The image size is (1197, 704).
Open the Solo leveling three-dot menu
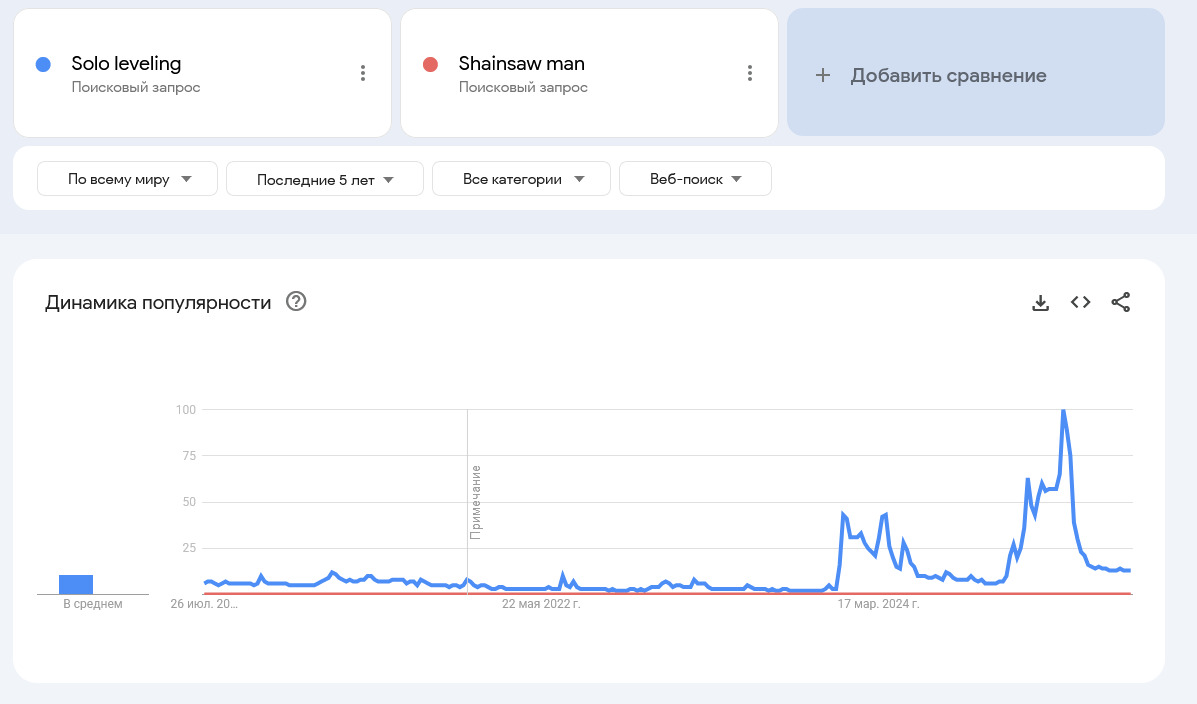363,73
